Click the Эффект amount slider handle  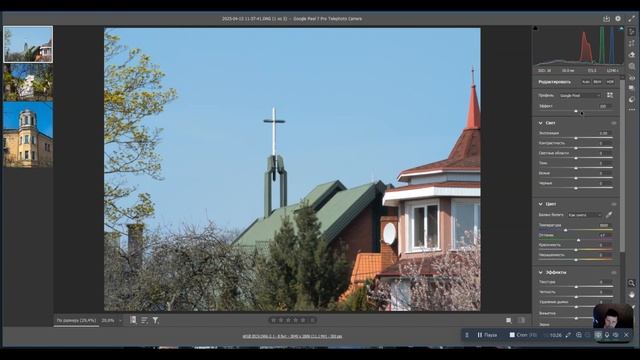coord(576,111)
